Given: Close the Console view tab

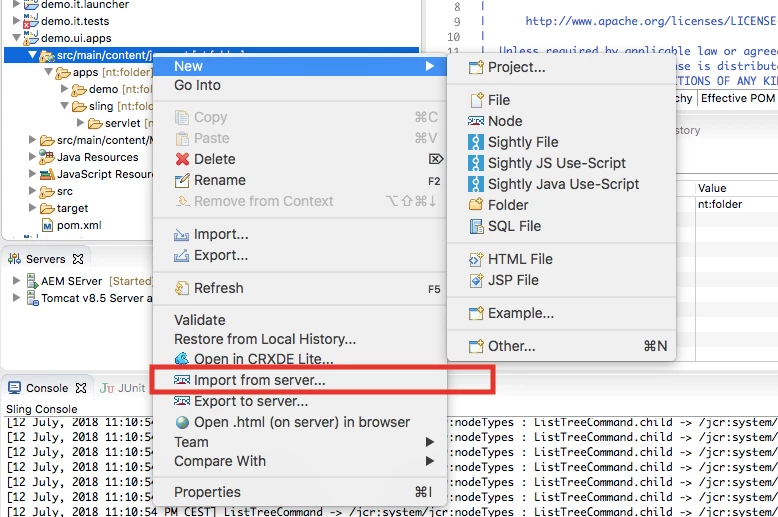Looking at the screenshot, I should click(81, 388).
